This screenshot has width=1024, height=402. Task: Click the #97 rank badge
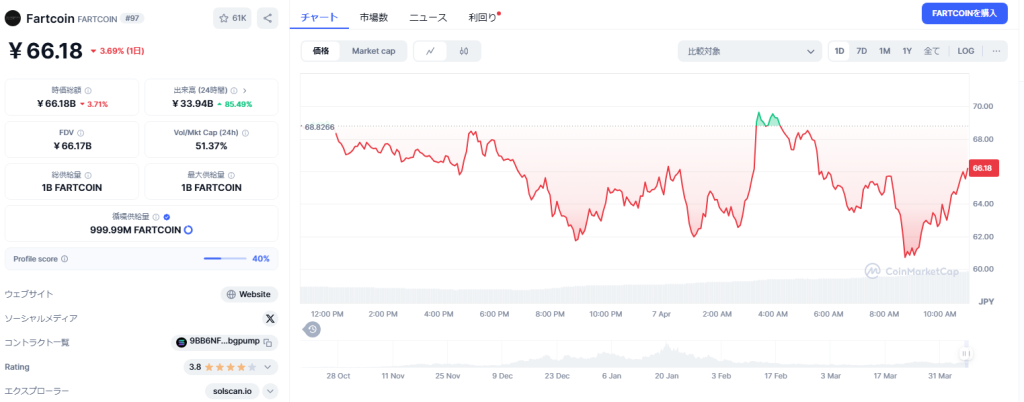point(133,18)
